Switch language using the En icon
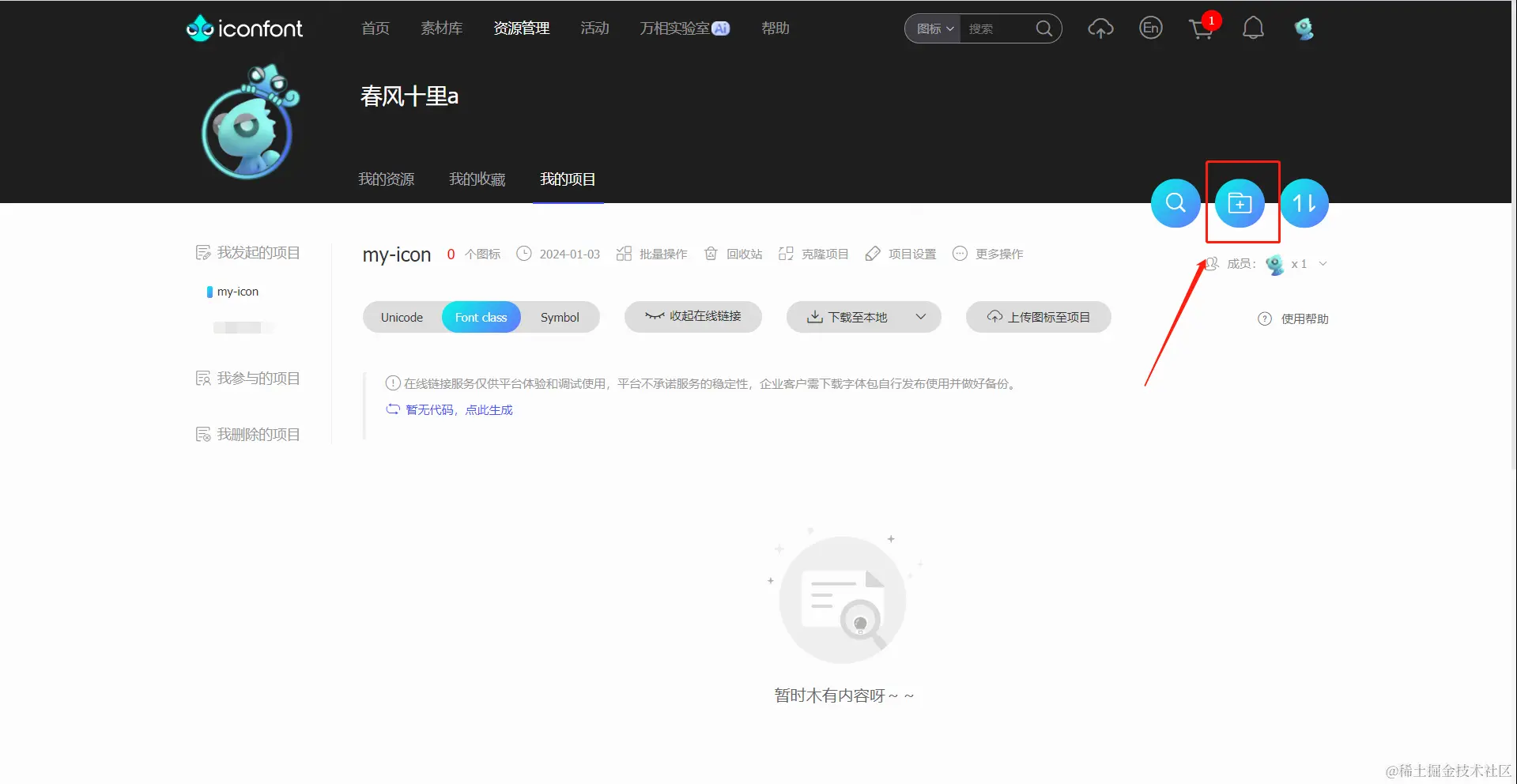This screenshot has width=1517, height=784. coord(1150,28)
